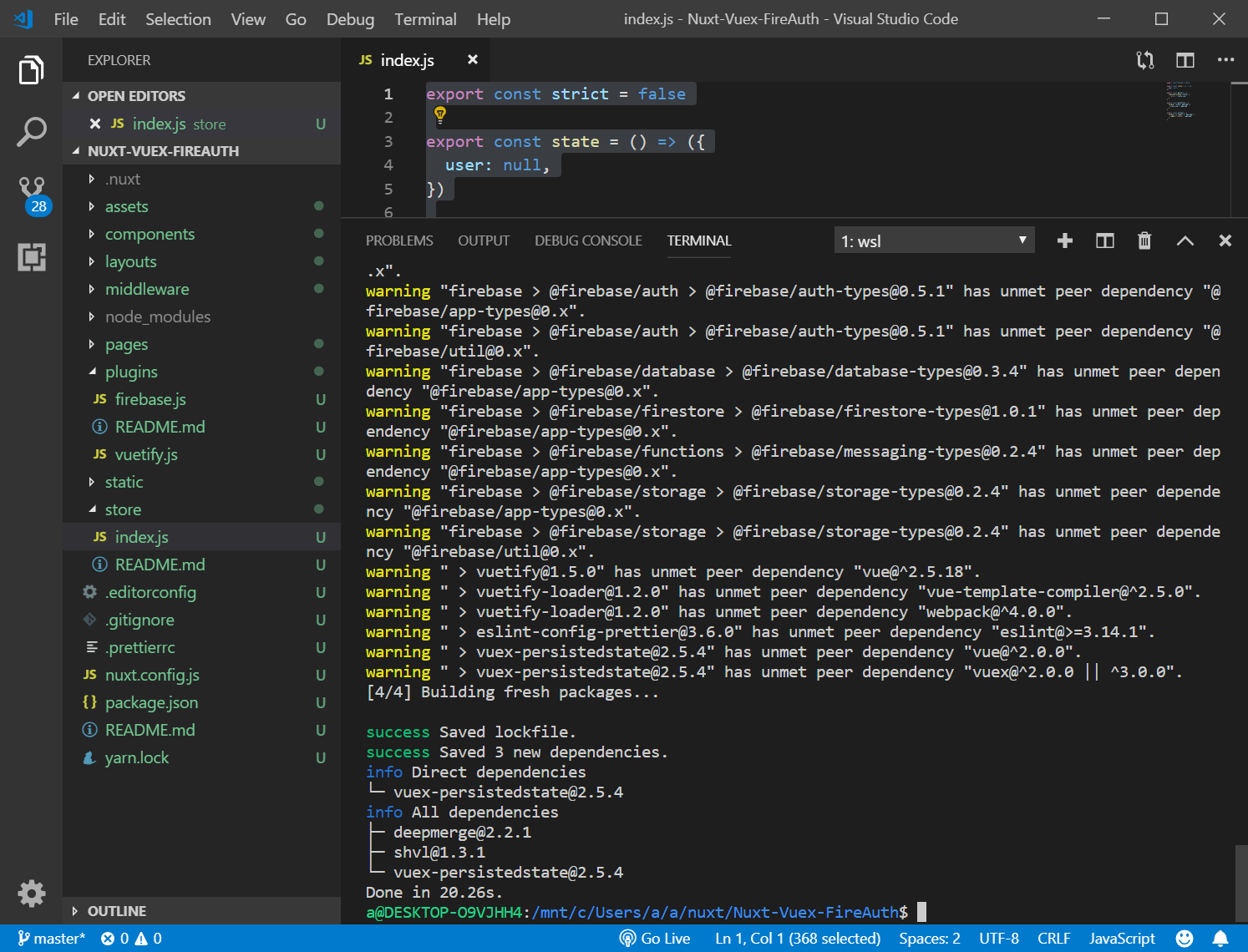
Task: Click the Ln 1, Col 1 status item
Action: click(x=797, y=939)
